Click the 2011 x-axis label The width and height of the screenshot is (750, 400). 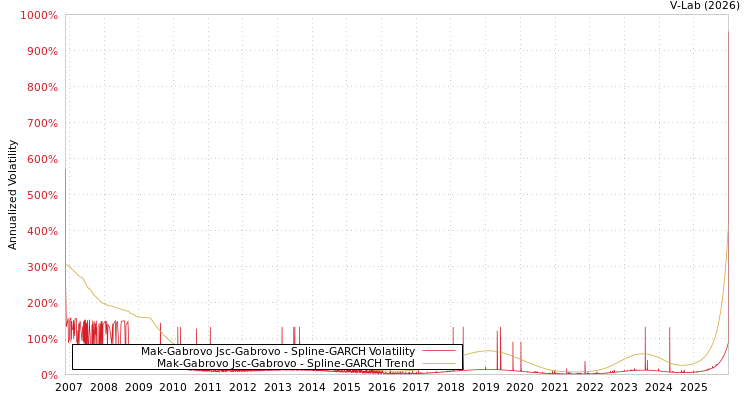point(208,387)
